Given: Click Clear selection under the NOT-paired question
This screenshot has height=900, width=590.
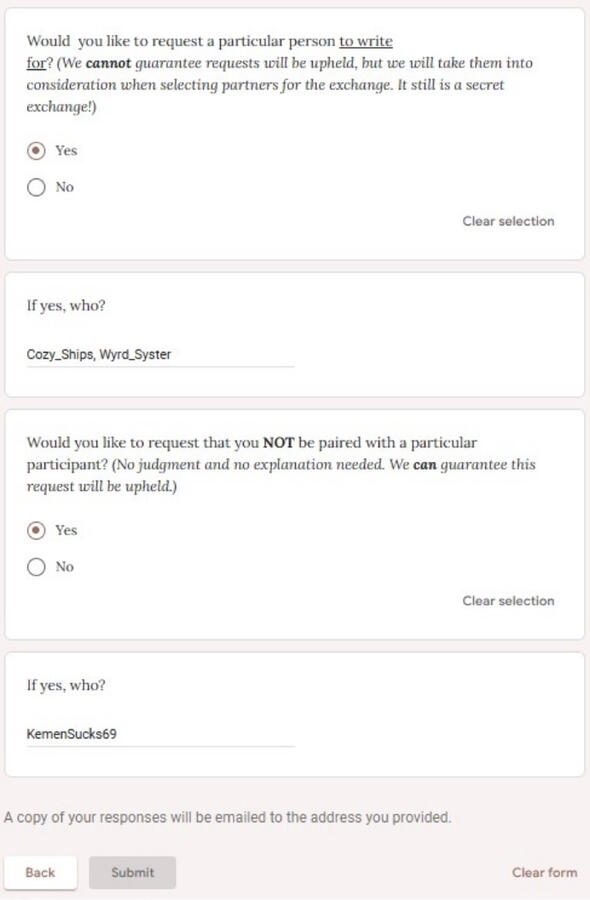Looking at the screenshot, I should pyautogui.click(x=508, y=601).
